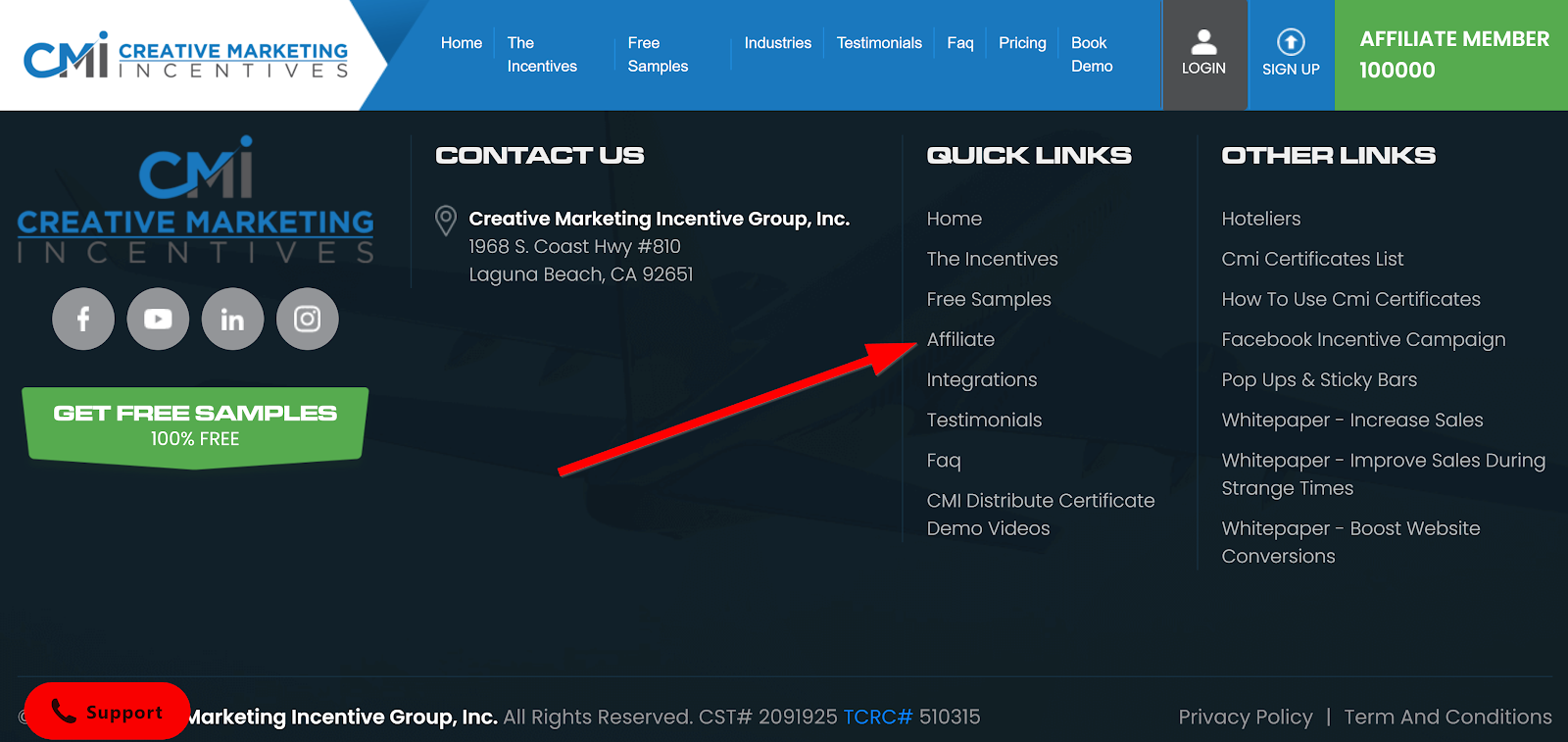Open How To Use Cmi Certificates
Viewport: 1568px width, 742px height.
click(x=1350, y=299)
